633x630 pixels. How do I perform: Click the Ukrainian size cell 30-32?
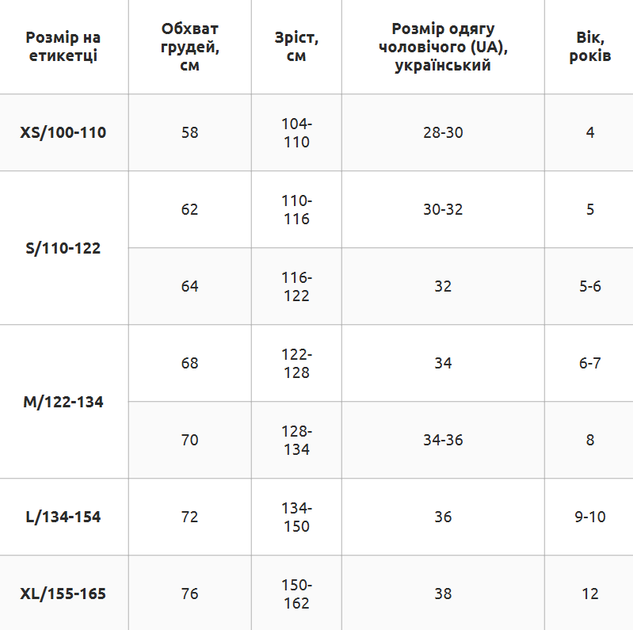(443, 209)
